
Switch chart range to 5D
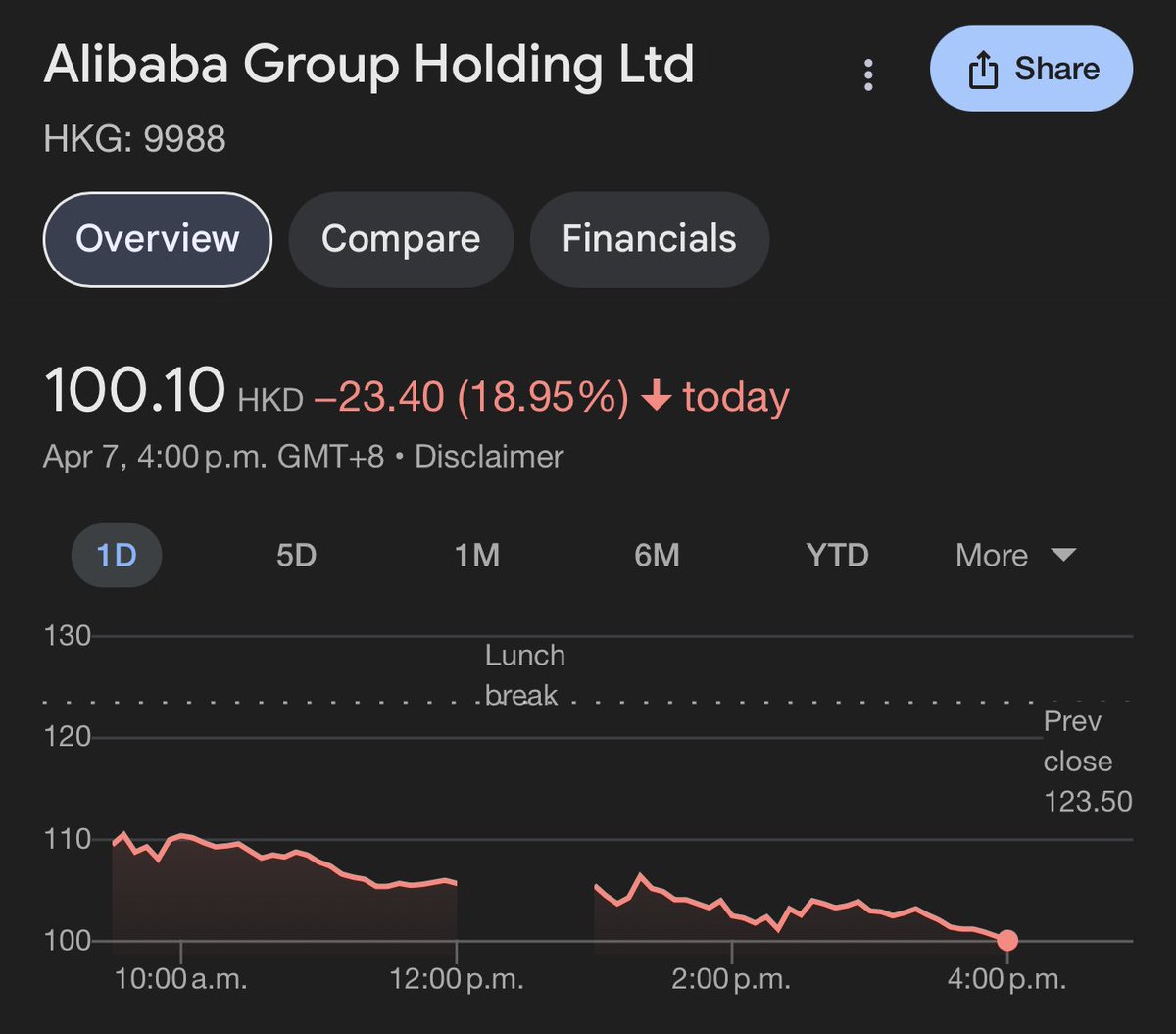(x=296, y=556)
